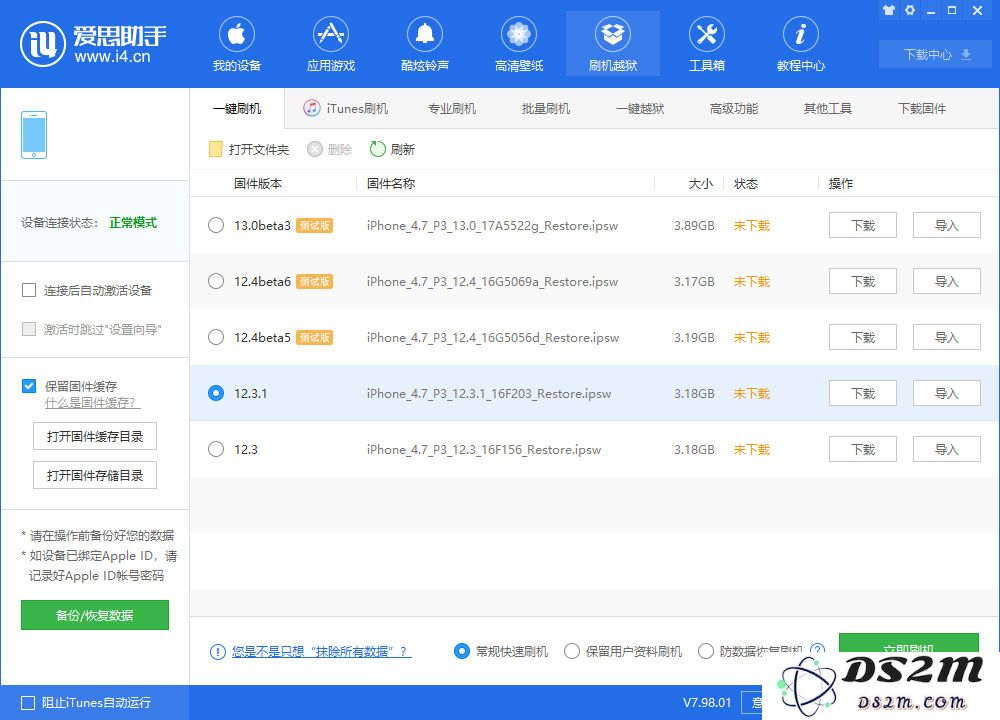1000x720 pixels.
Task: Switch to 专业刷机 tab
Action: [452, 108]
